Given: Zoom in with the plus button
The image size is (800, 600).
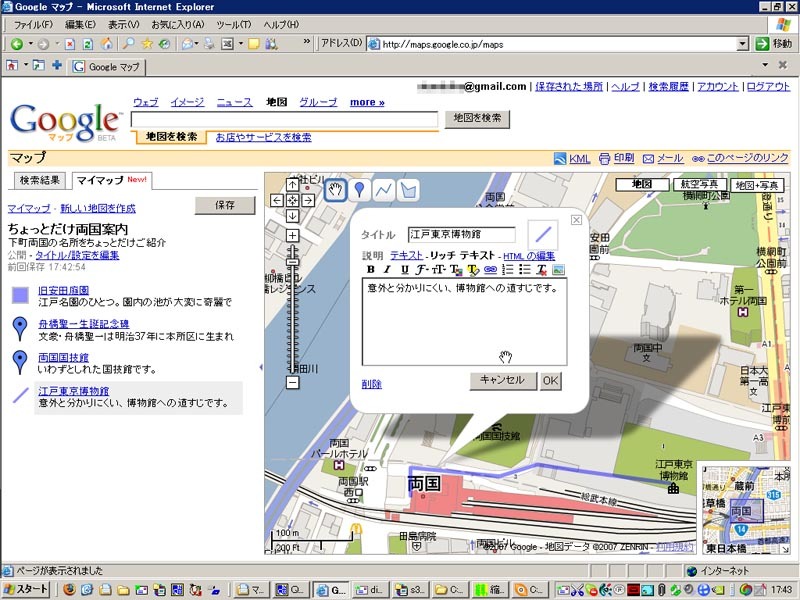Looking at the screenshot, I should 292,235.
